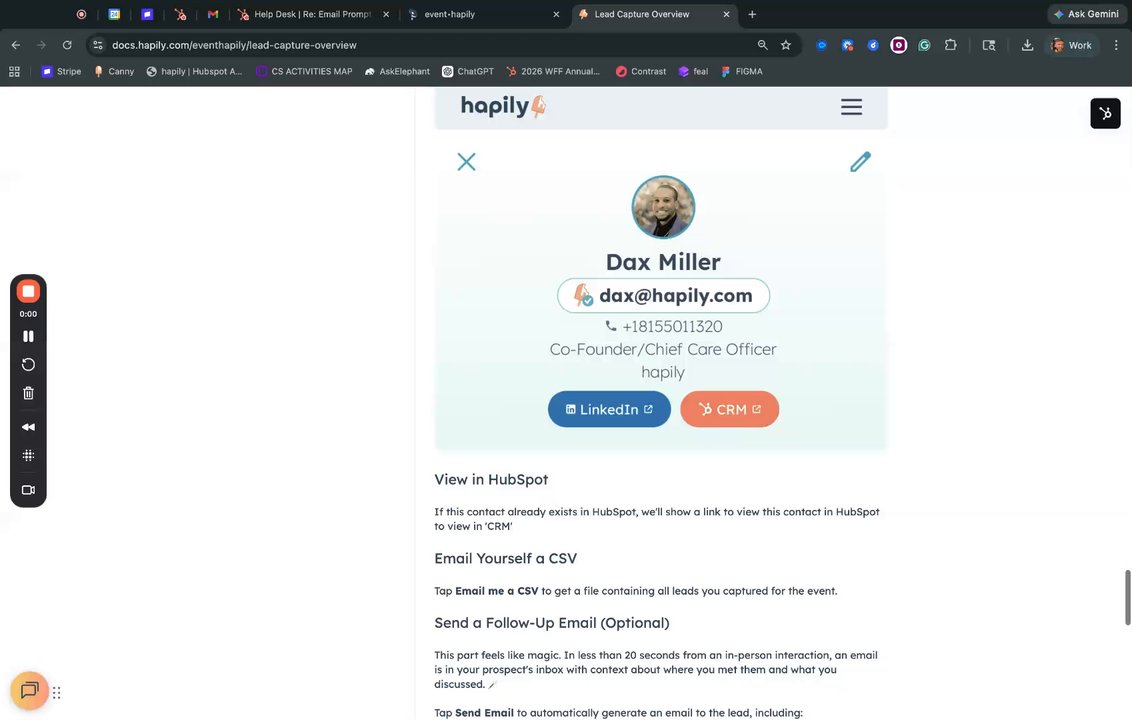Bookmark this page with the star icon
Viewport: 1132px width, 720px height.
point(785,45)
